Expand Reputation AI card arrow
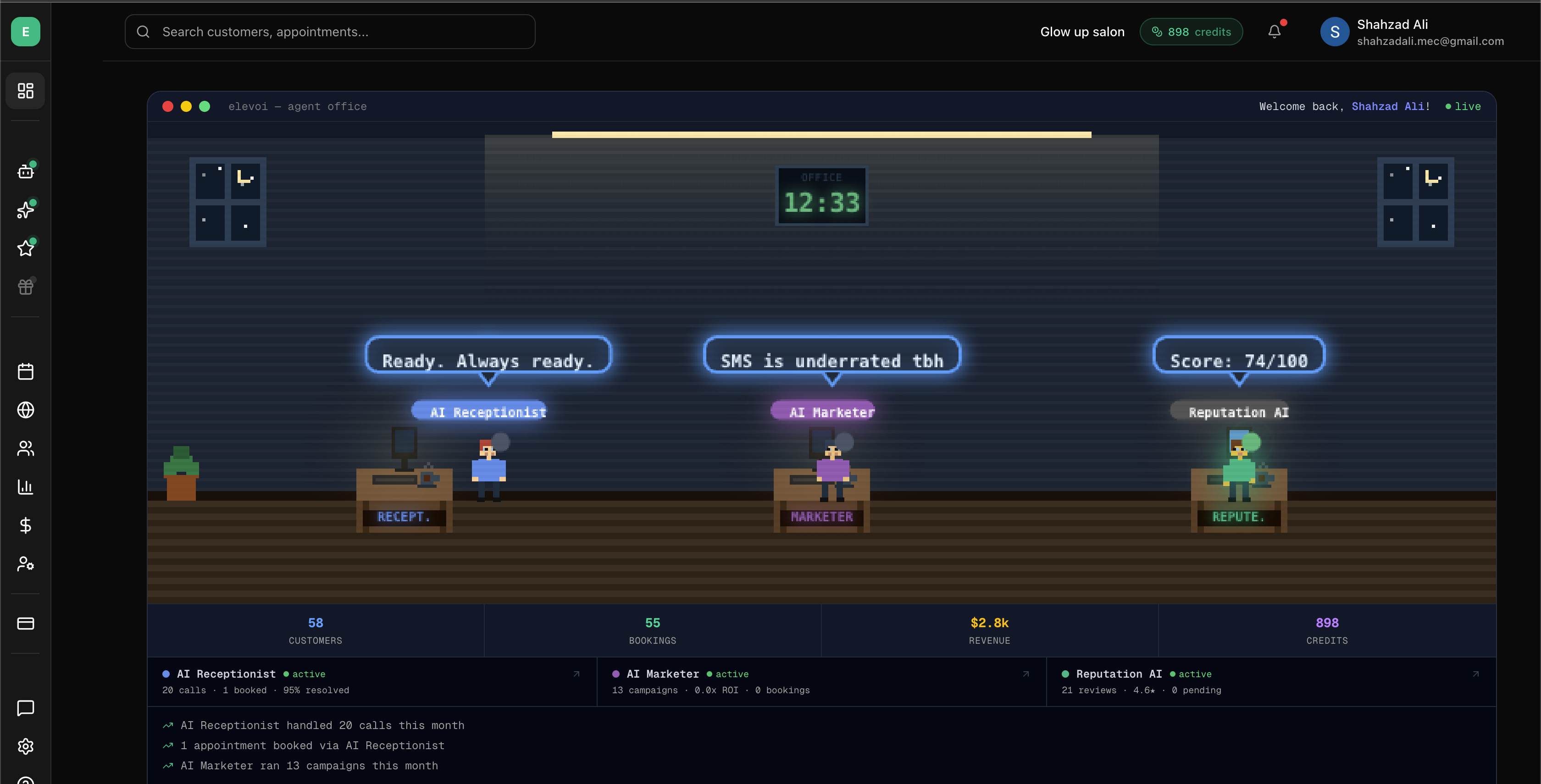 click(x=1476, y=674)
